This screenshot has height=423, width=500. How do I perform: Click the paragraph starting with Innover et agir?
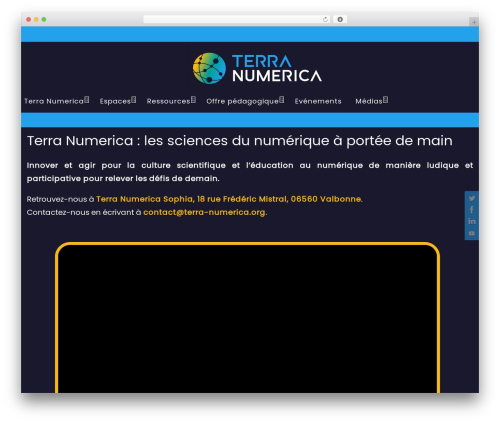[x=250, y=172]
